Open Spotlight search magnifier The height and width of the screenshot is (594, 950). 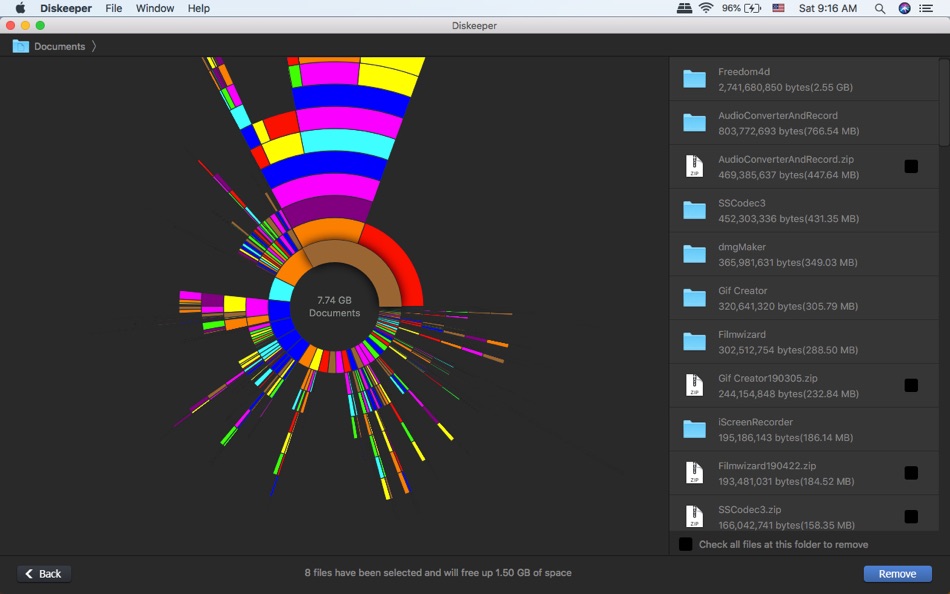coord(880,8)
